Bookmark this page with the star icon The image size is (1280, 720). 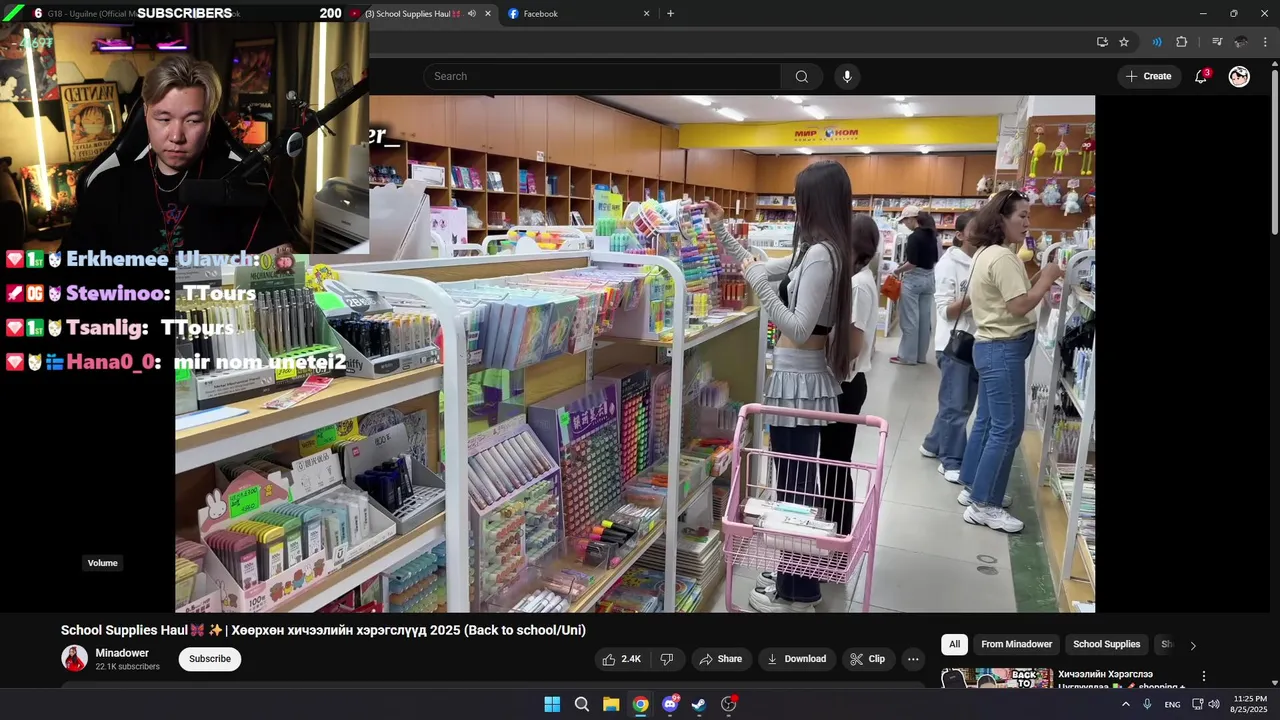tap(1124, 42)
